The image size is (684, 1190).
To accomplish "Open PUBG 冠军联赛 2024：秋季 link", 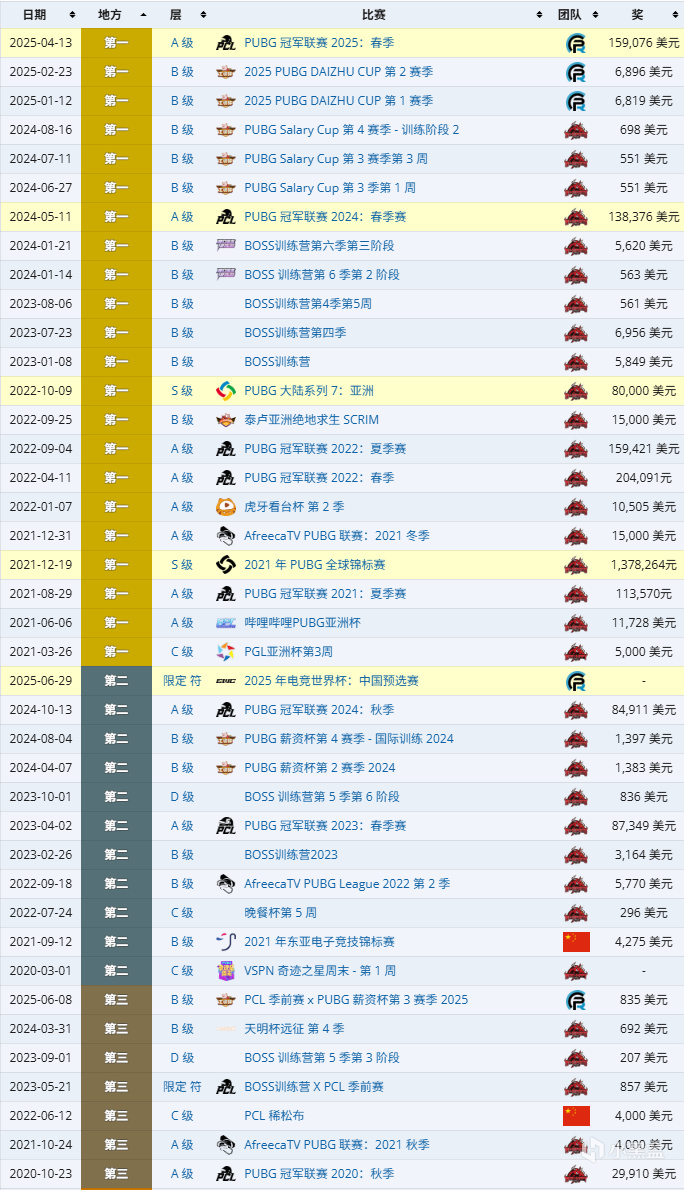I will [x=319, y=710].
